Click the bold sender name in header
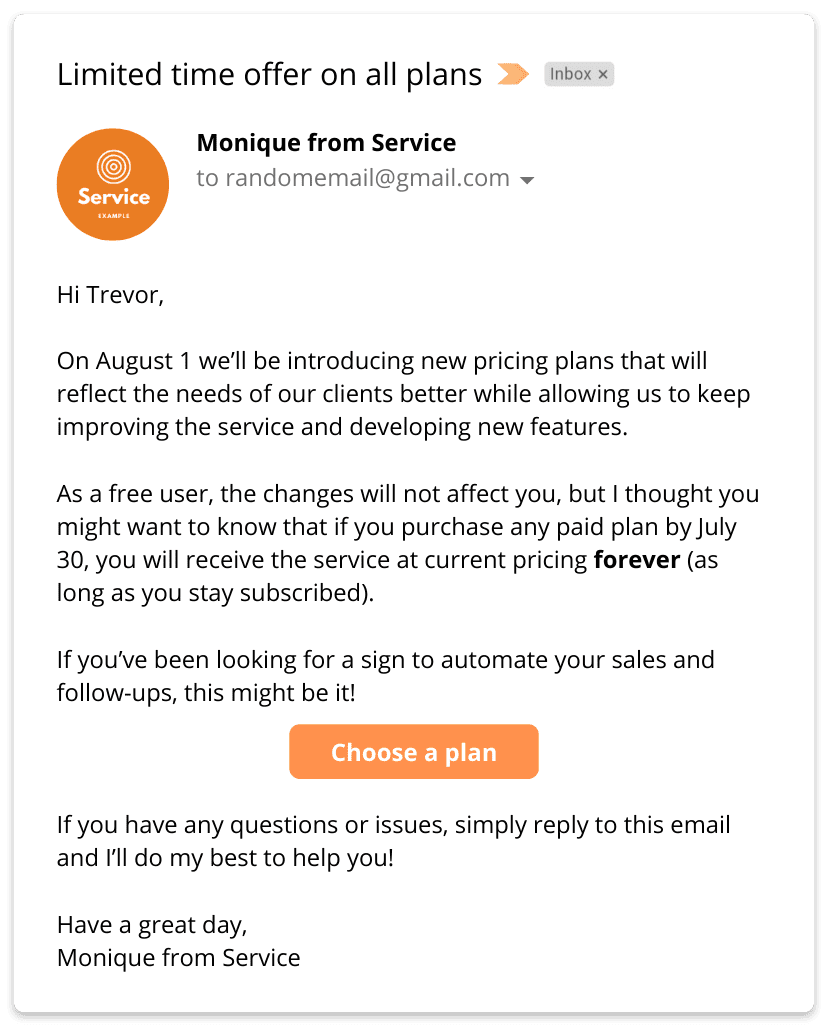The image size is (828, 1026). point(326,143)
